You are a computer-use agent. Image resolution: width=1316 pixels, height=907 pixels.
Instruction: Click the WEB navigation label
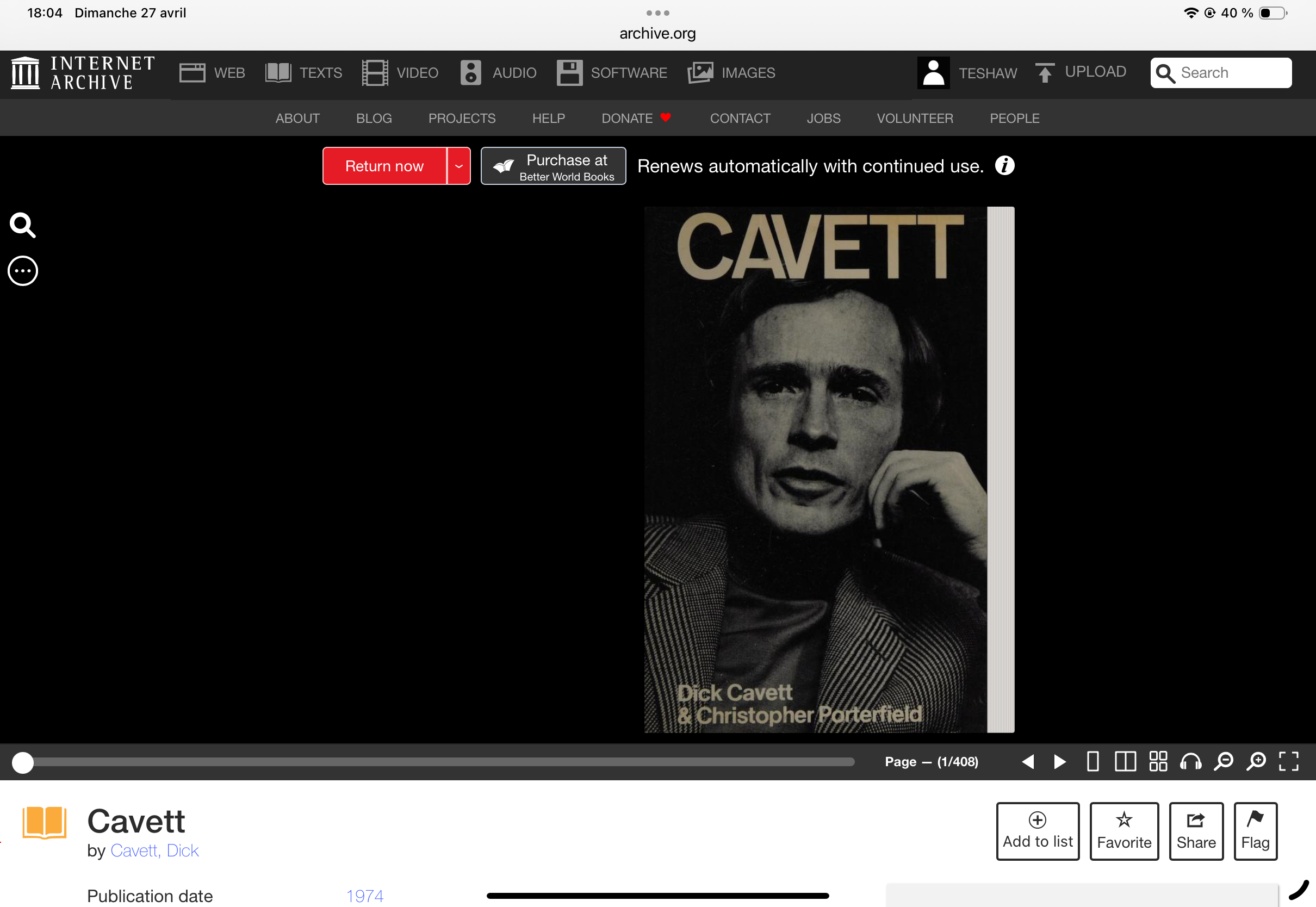point(229,73)
